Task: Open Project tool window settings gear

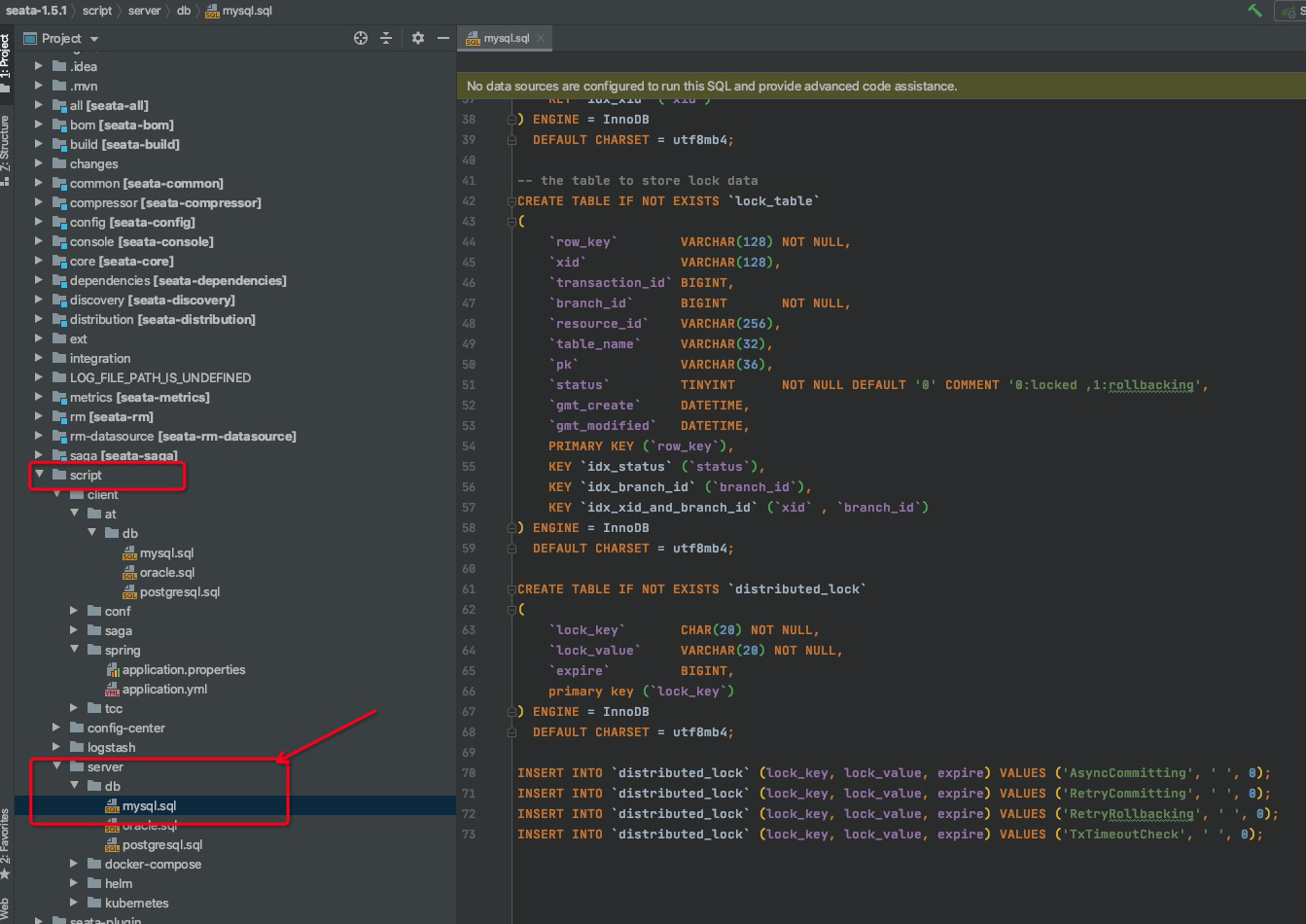Action: point(417,37)
